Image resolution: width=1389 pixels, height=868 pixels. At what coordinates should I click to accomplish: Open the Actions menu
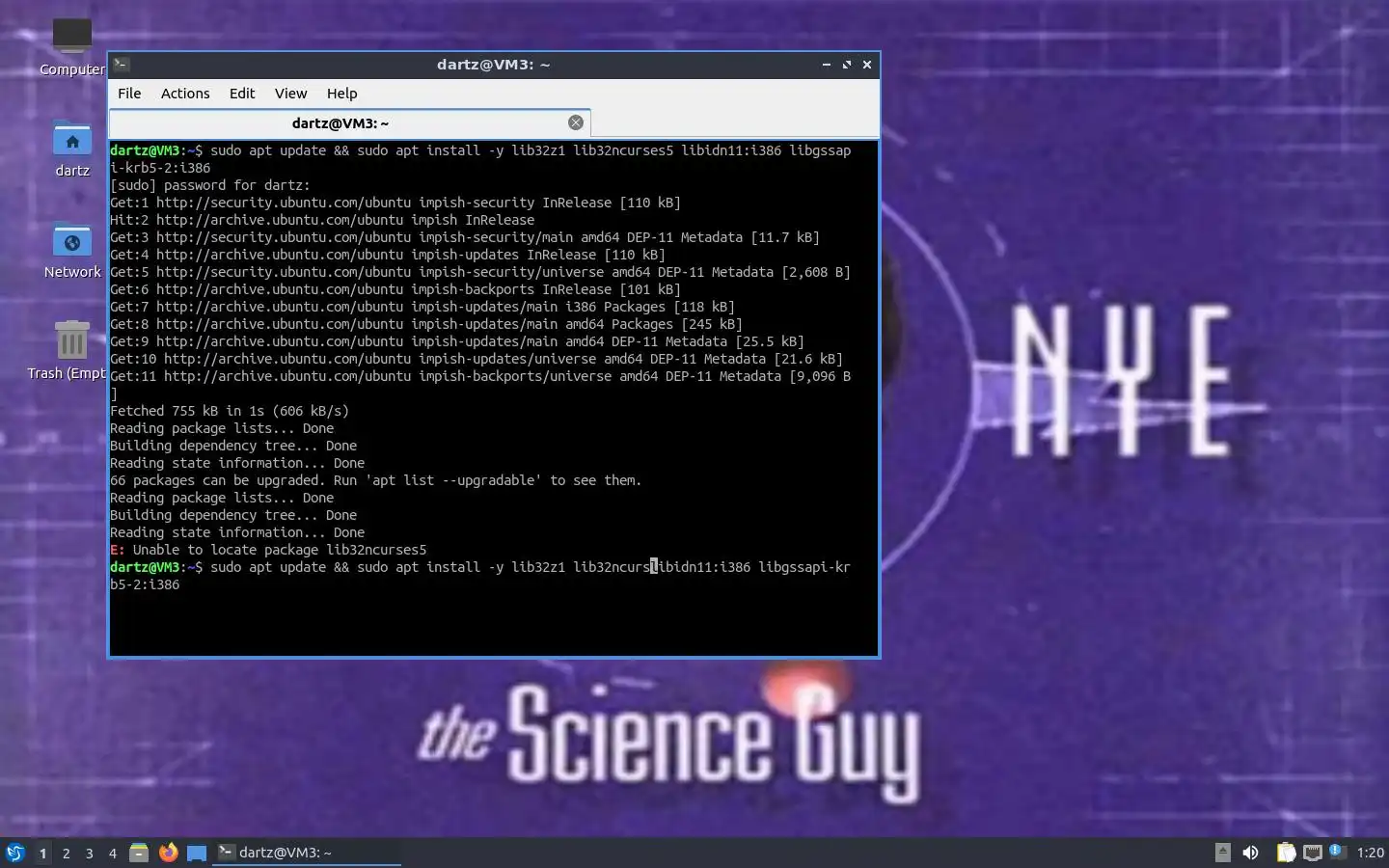pyautogui.click(x=185, y=94)
